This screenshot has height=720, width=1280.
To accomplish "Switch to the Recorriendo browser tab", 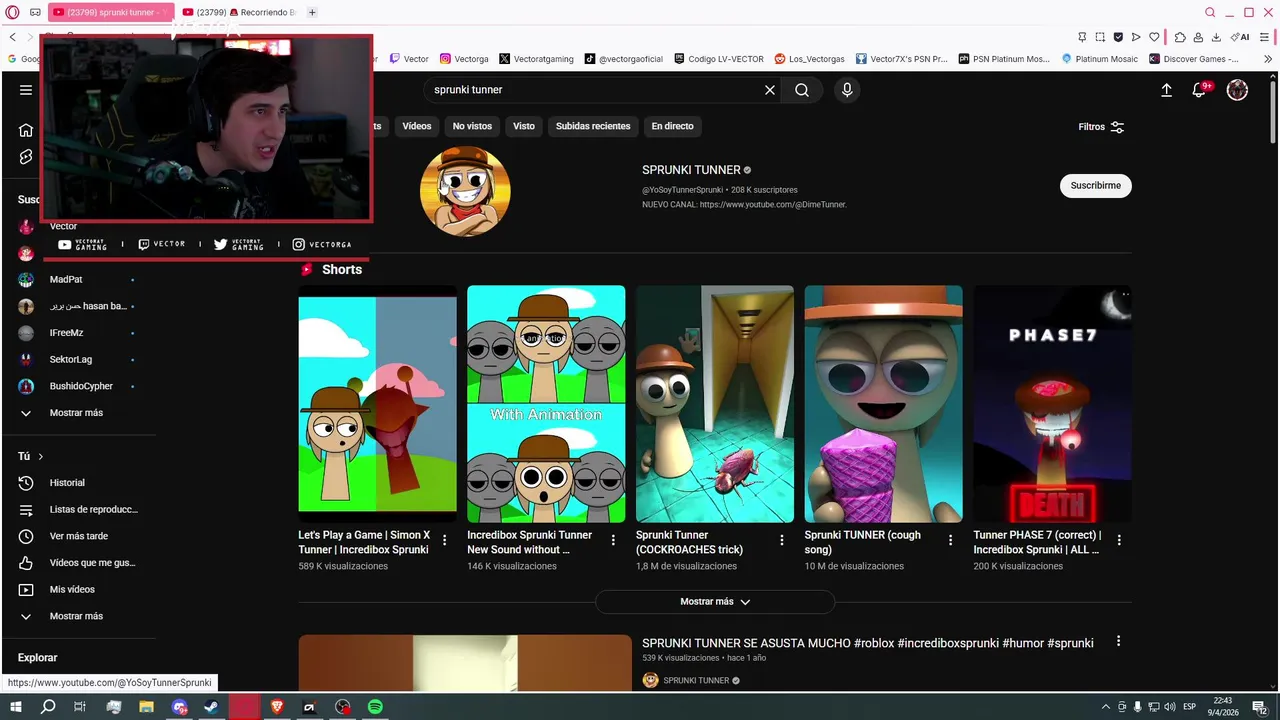I will tap(240, 13).
